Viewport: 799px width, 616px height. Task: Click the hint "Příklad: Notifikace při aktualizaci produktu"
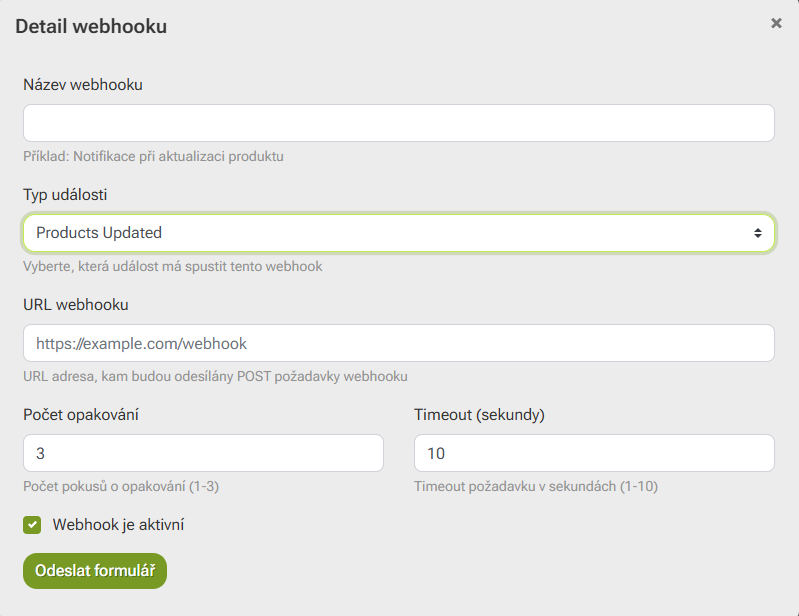coord(154,157)
